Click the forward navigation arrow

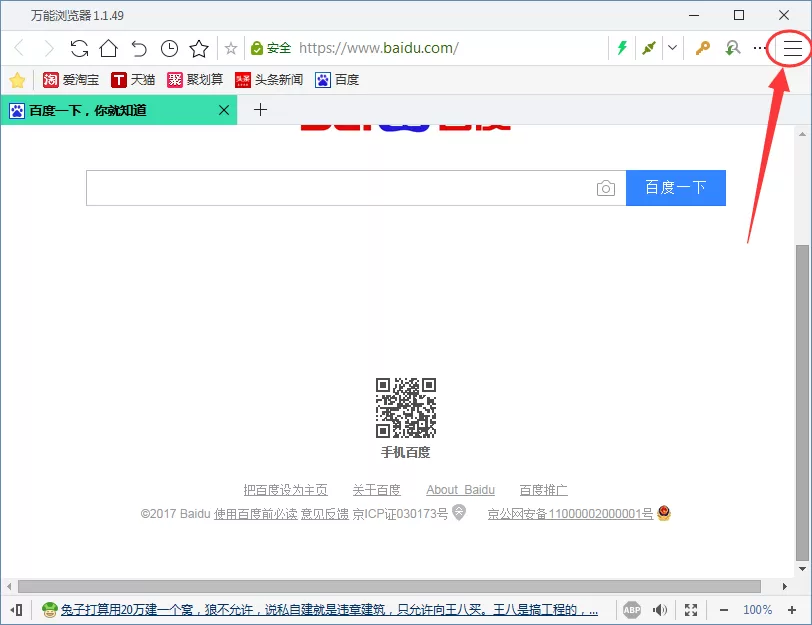(x=49, y=48)
